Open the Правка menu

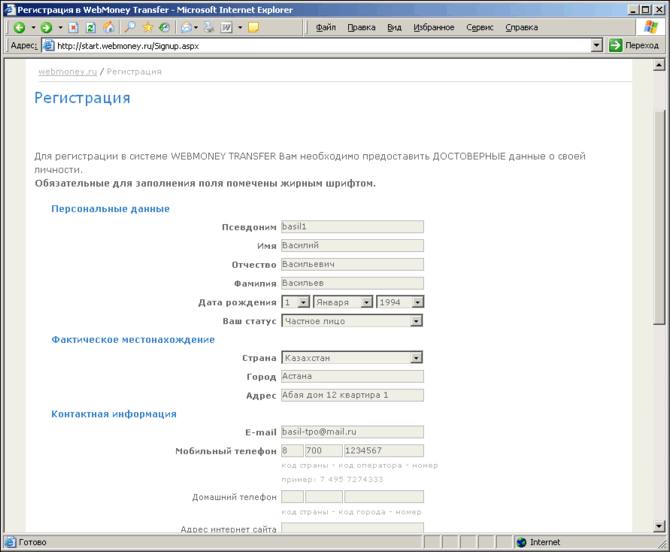point(361,27)
